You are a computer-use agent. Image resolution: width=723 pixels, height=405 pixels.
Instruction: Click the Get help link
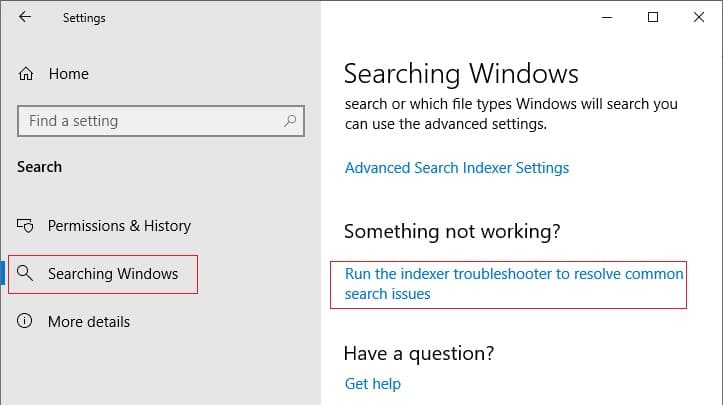tap(373, 384)
